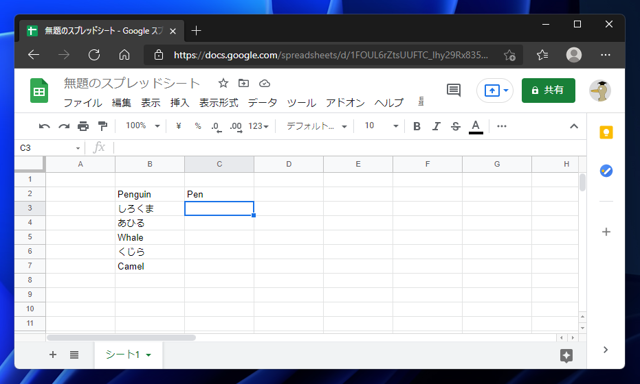The width and height of the screenshot is (640, 384).
Task: Open more toolbar options ellipsis
Action: click(x=502, y=126)
